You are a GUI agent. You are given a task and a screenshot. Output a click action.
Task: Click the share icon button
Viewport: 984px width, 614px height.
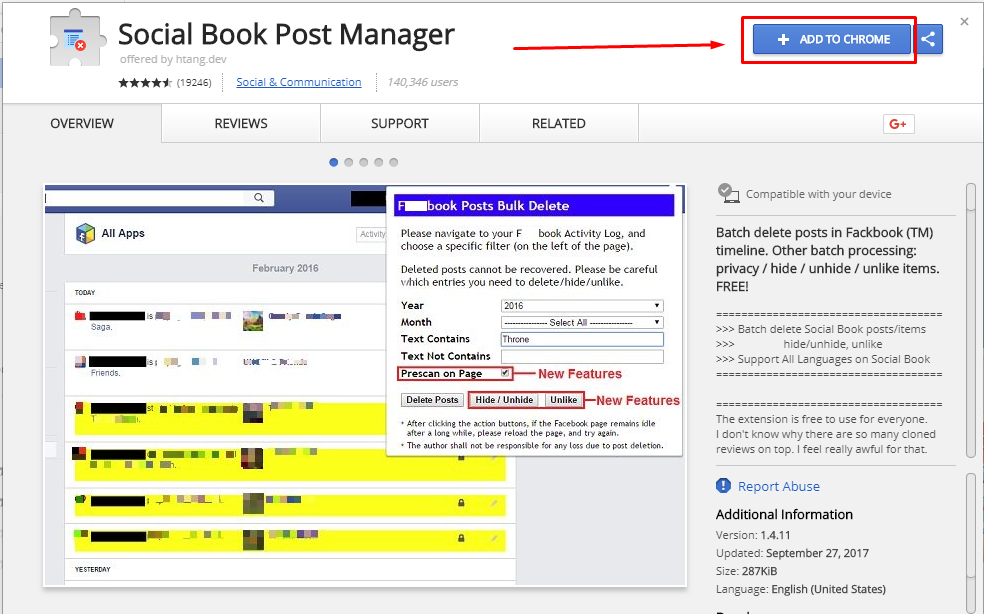coord(929,40)
